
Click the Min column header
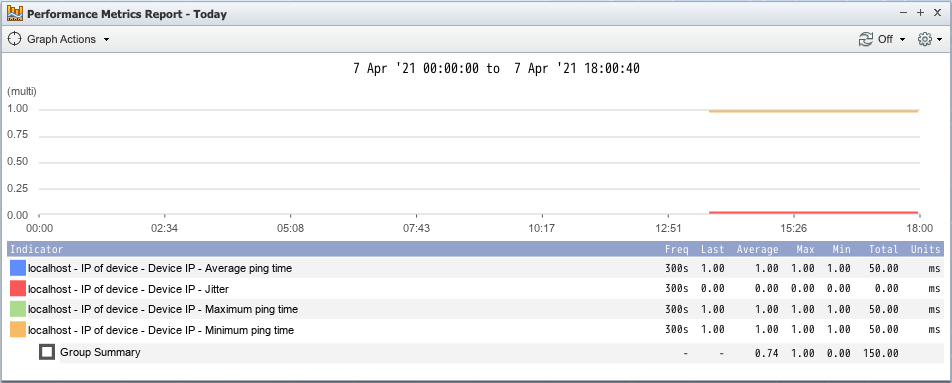[842, 249]
